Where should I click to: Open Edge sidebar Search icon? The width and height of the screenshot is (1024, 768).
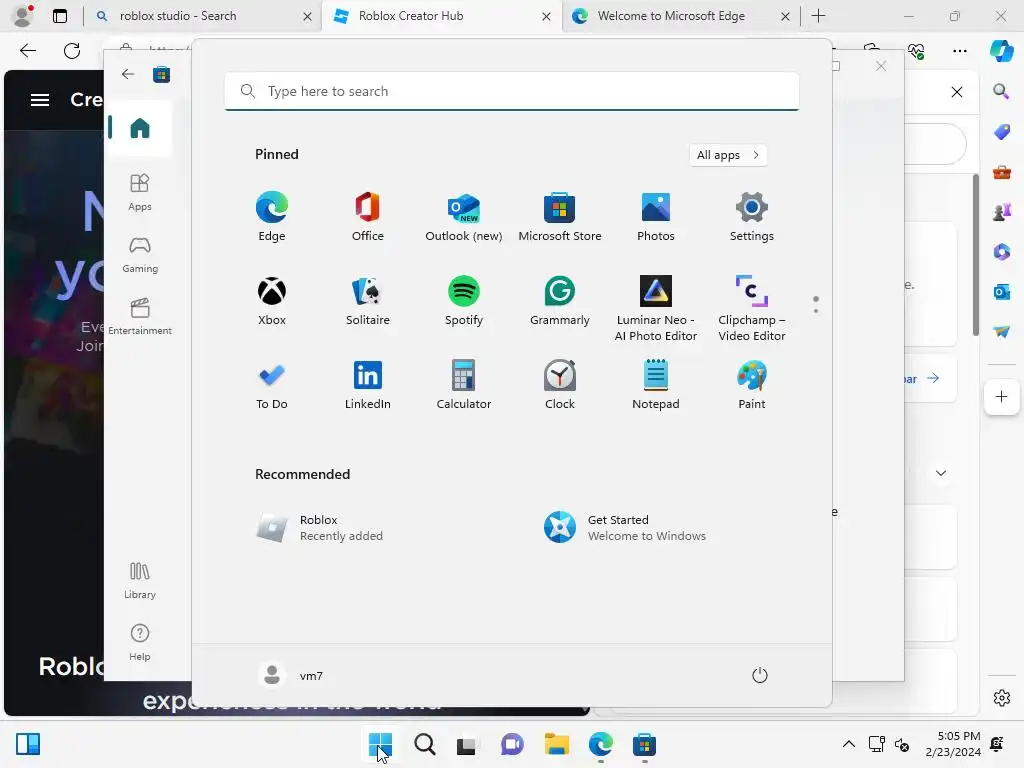tap(1001, 91)
